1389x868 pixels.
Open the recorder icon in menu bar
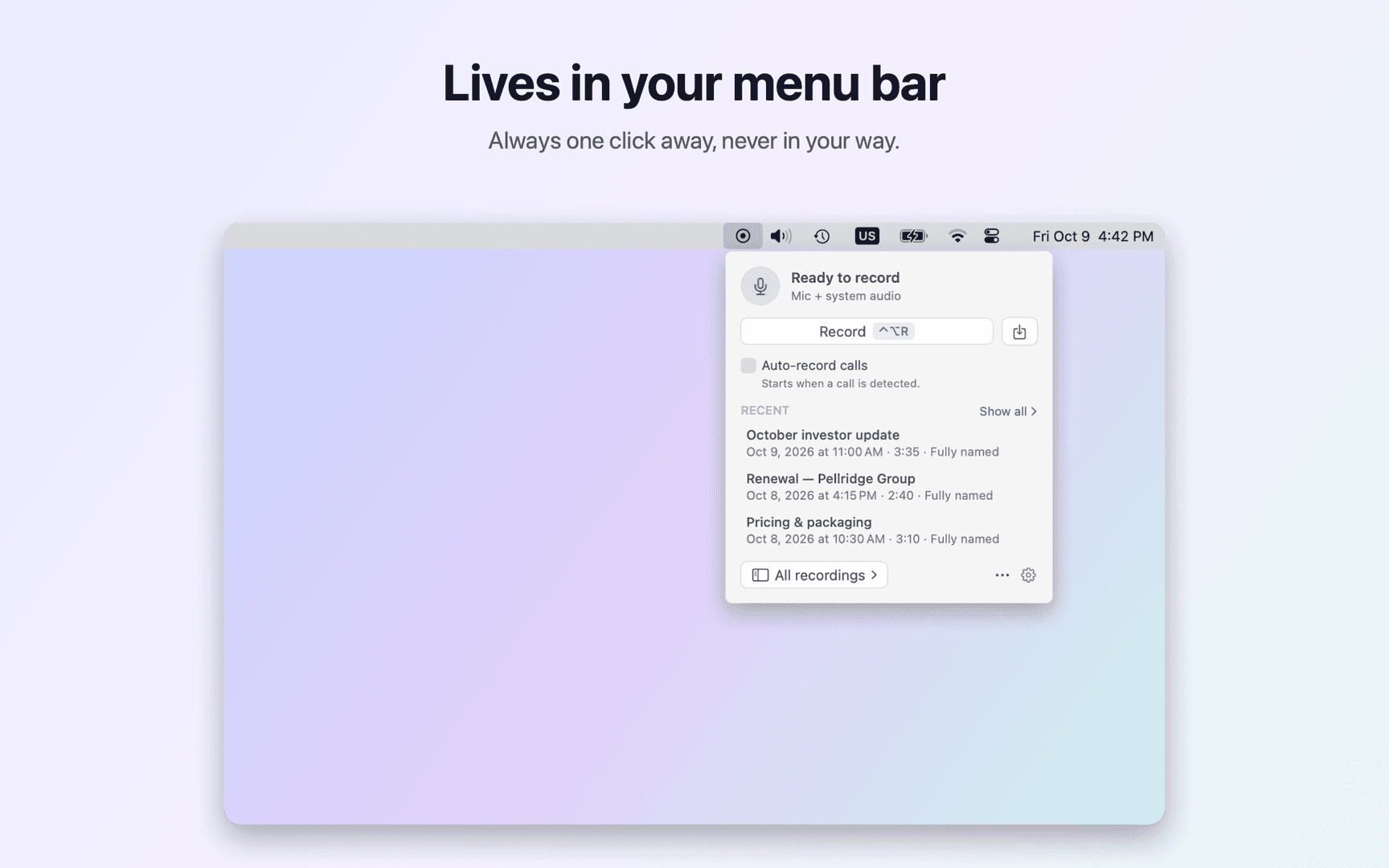point(743,236)
